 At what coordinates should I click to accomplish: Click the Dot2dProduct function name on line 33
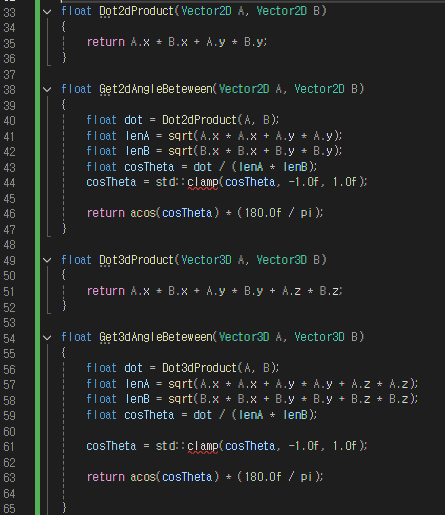[137, 11]
